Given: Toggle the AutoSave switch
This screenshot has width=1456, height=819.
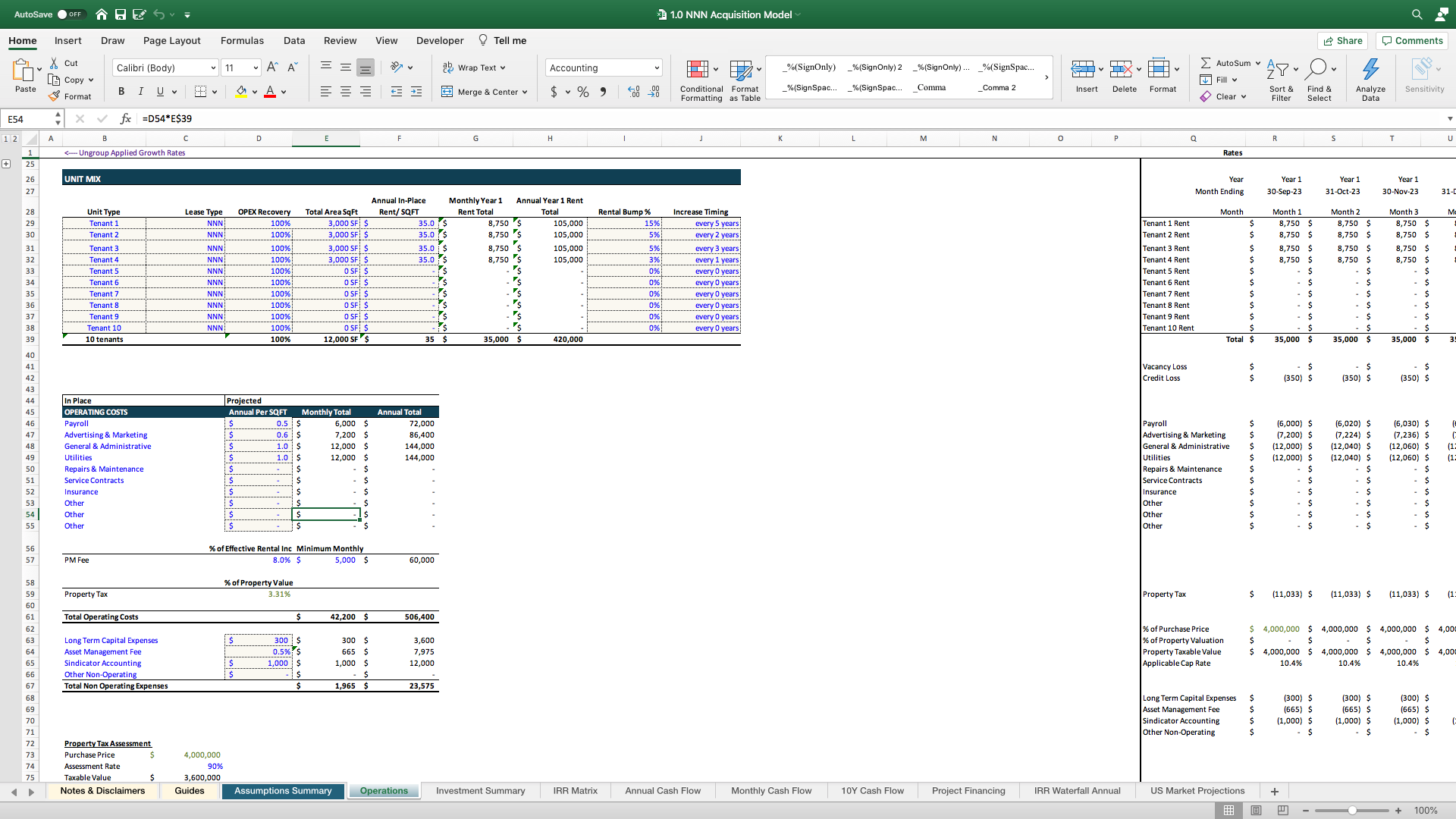Looking at the screenshot, I should pos(71,14).
